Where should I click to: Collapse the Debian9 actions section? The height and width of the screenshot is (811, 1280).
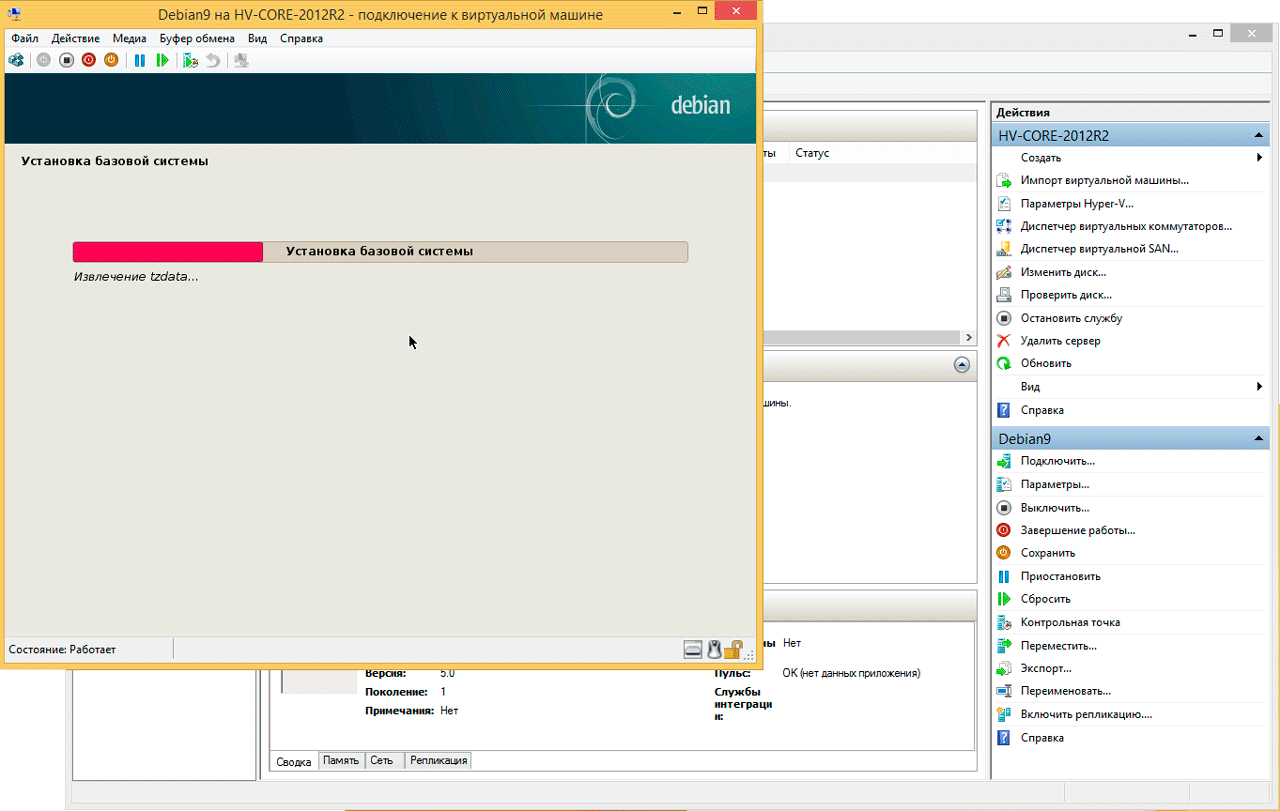point(1260,438)
